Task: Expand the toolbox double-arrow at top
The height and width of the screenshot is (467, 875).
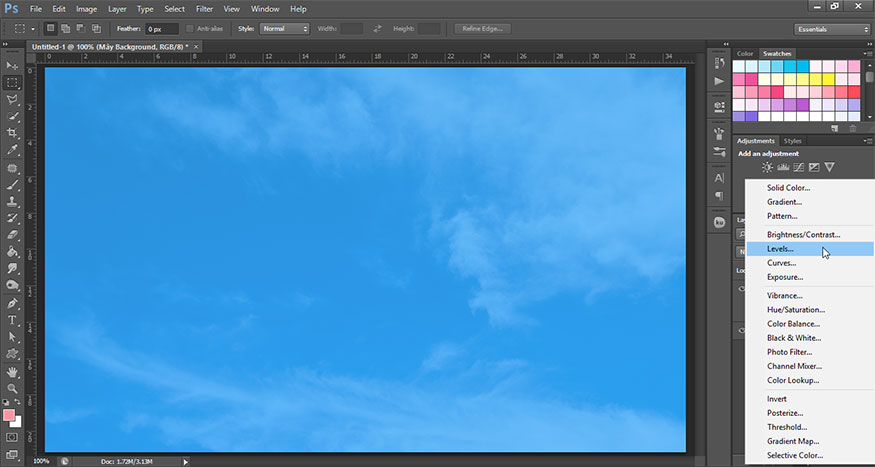Action: (6, 44)
